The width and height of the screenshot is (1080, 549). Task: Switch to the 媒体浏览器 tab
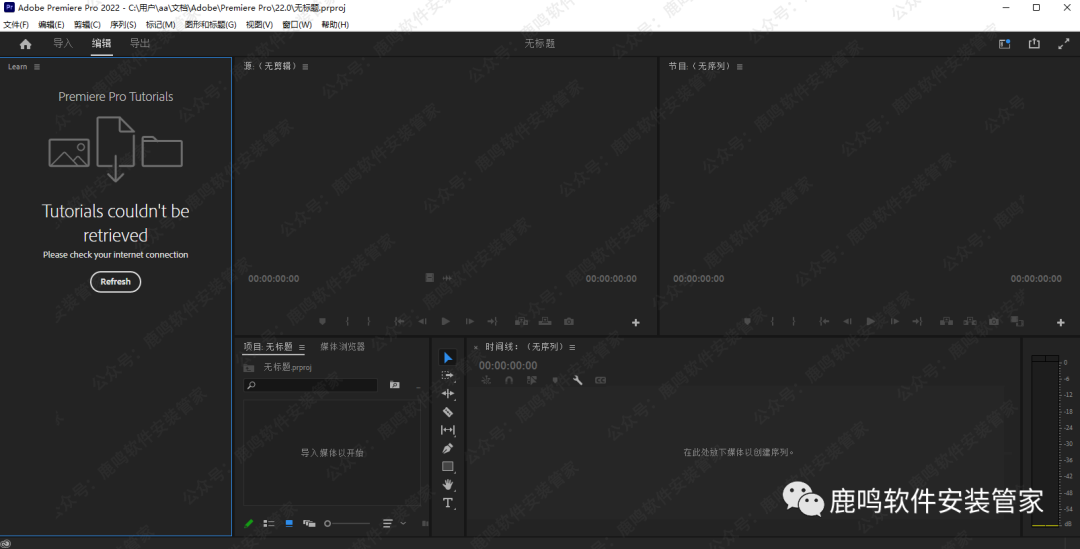tap(342, 347)
